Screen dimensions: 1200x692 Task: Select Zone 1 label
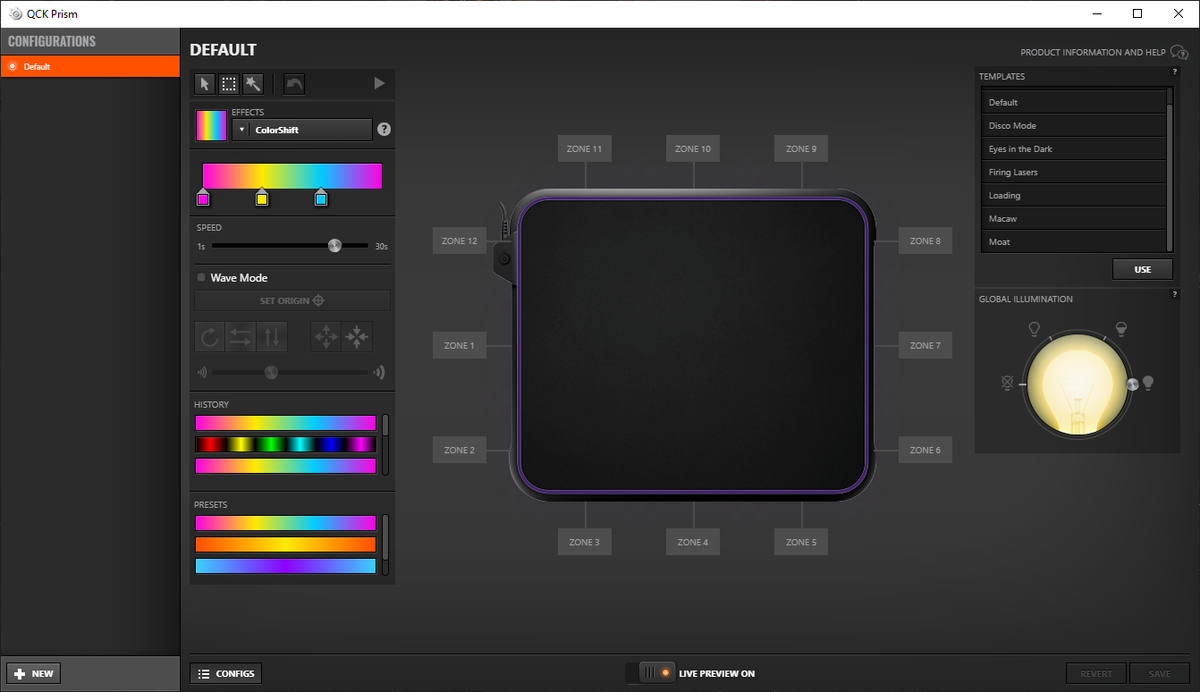click(459, 346)
